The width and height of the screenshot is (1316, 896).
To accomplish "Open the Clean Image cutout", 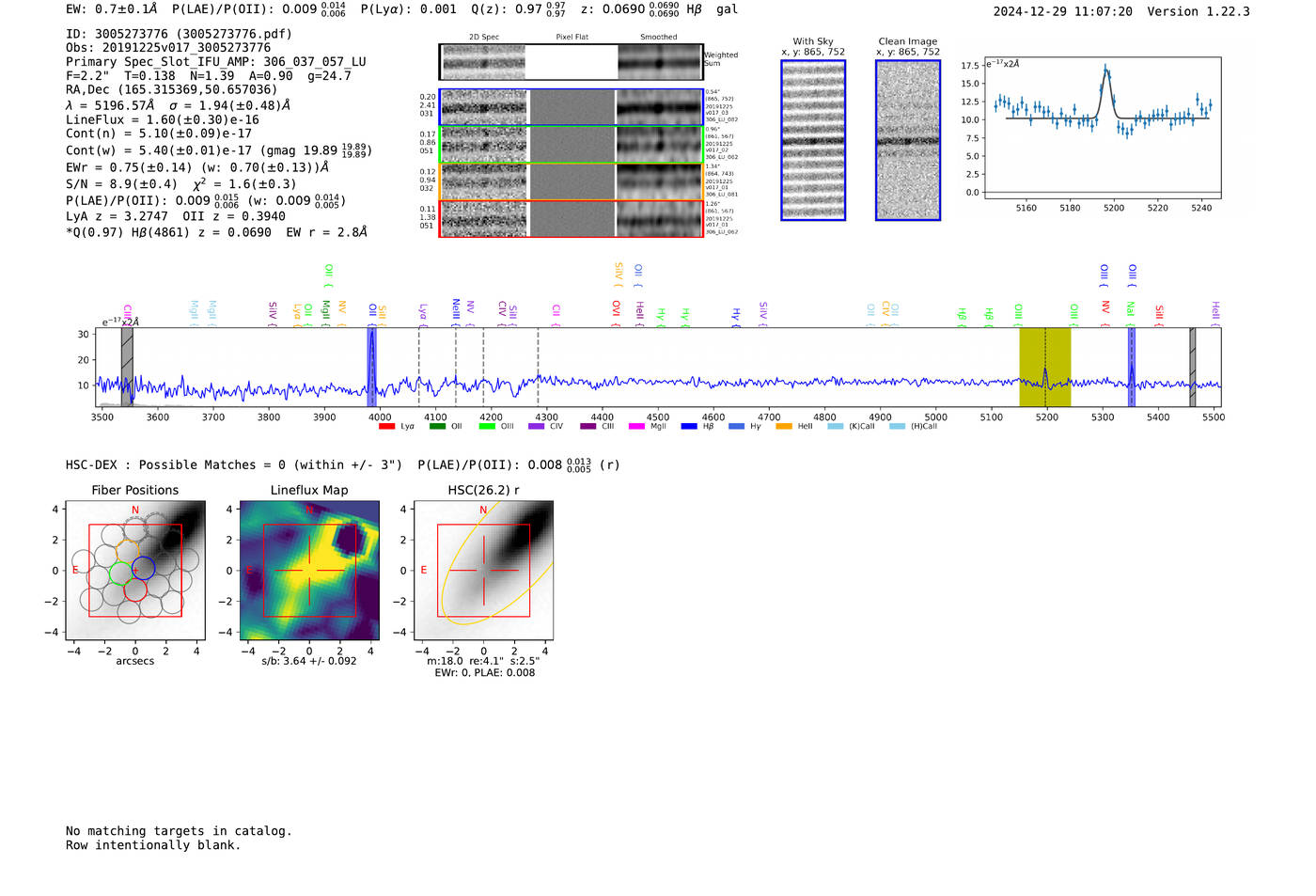I will 908,140.
